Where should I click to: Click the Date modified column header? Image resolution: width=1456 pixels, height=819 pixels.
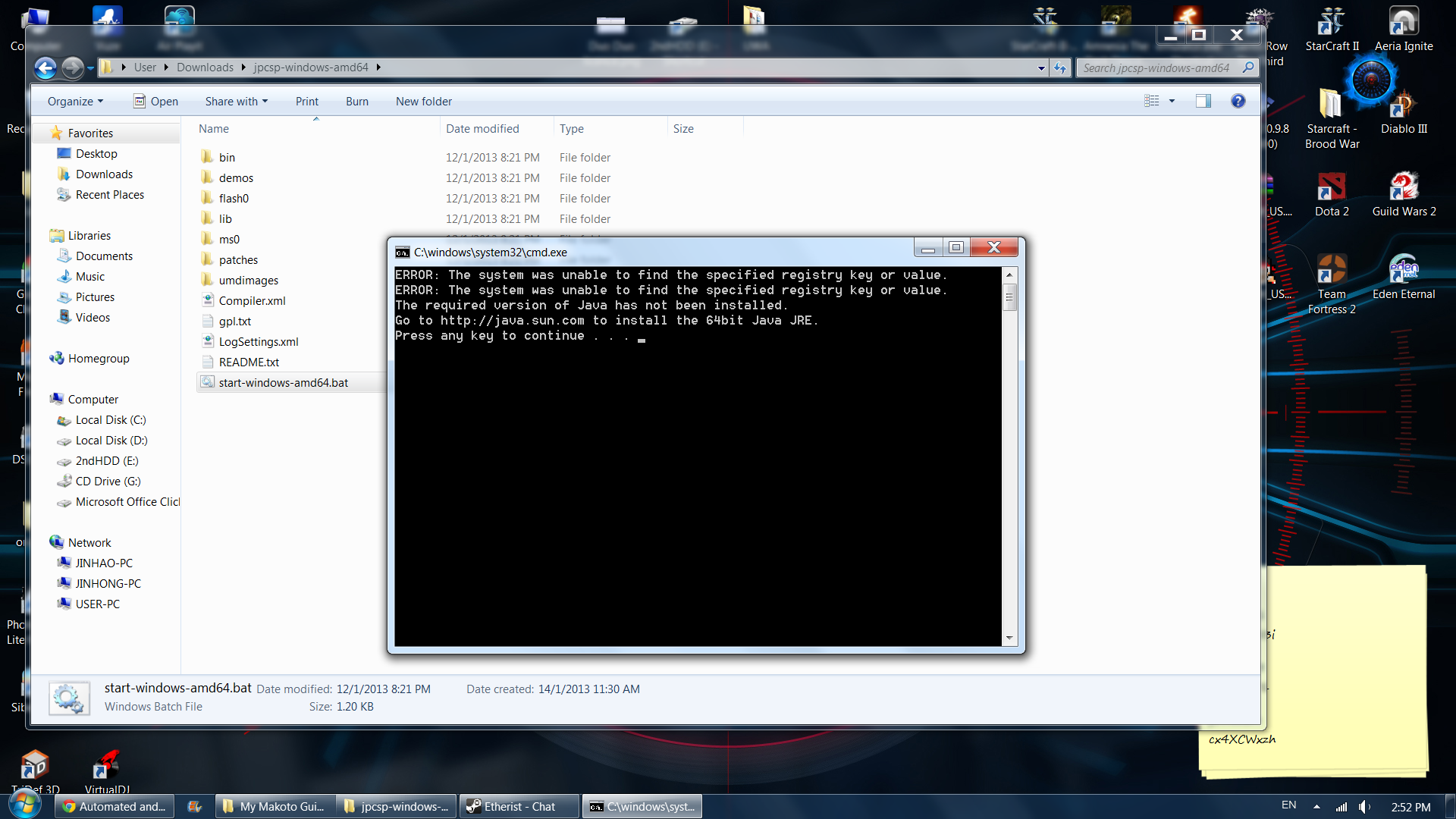pyautogui.click(x=482, y=128)
